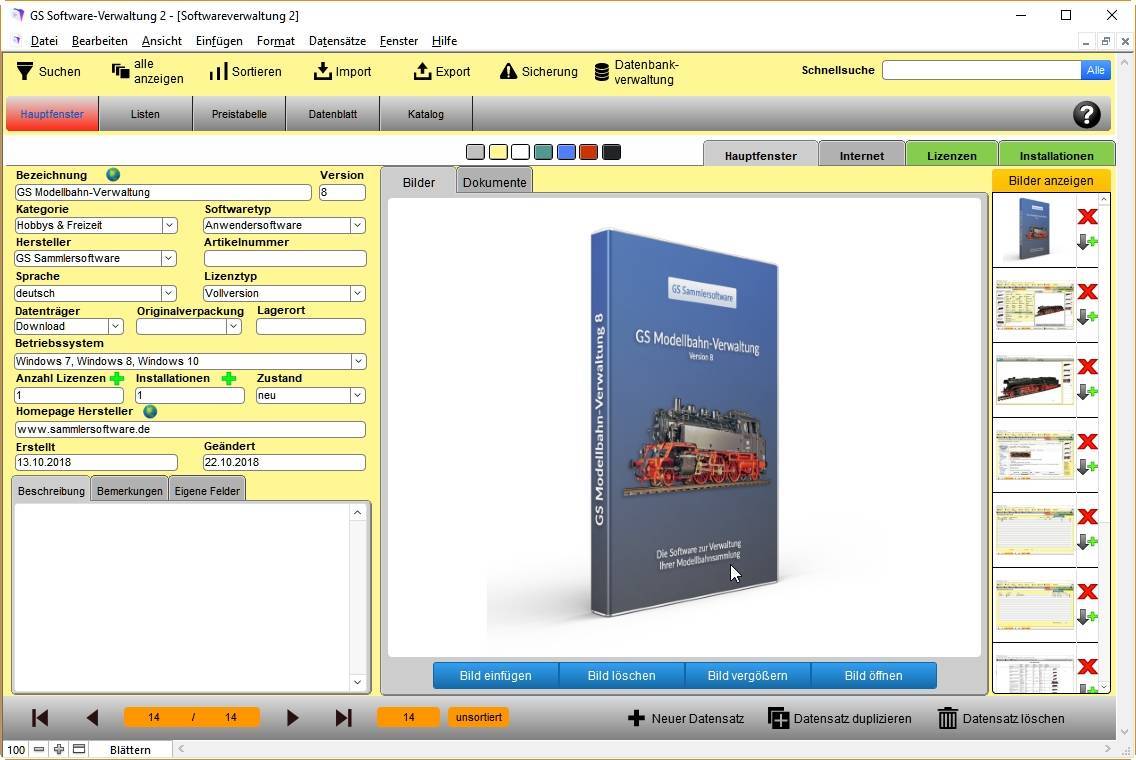This screenshot has height=760, width=1136.
Task: Switch to the Lizenzen tab
Action: (951, 156)
